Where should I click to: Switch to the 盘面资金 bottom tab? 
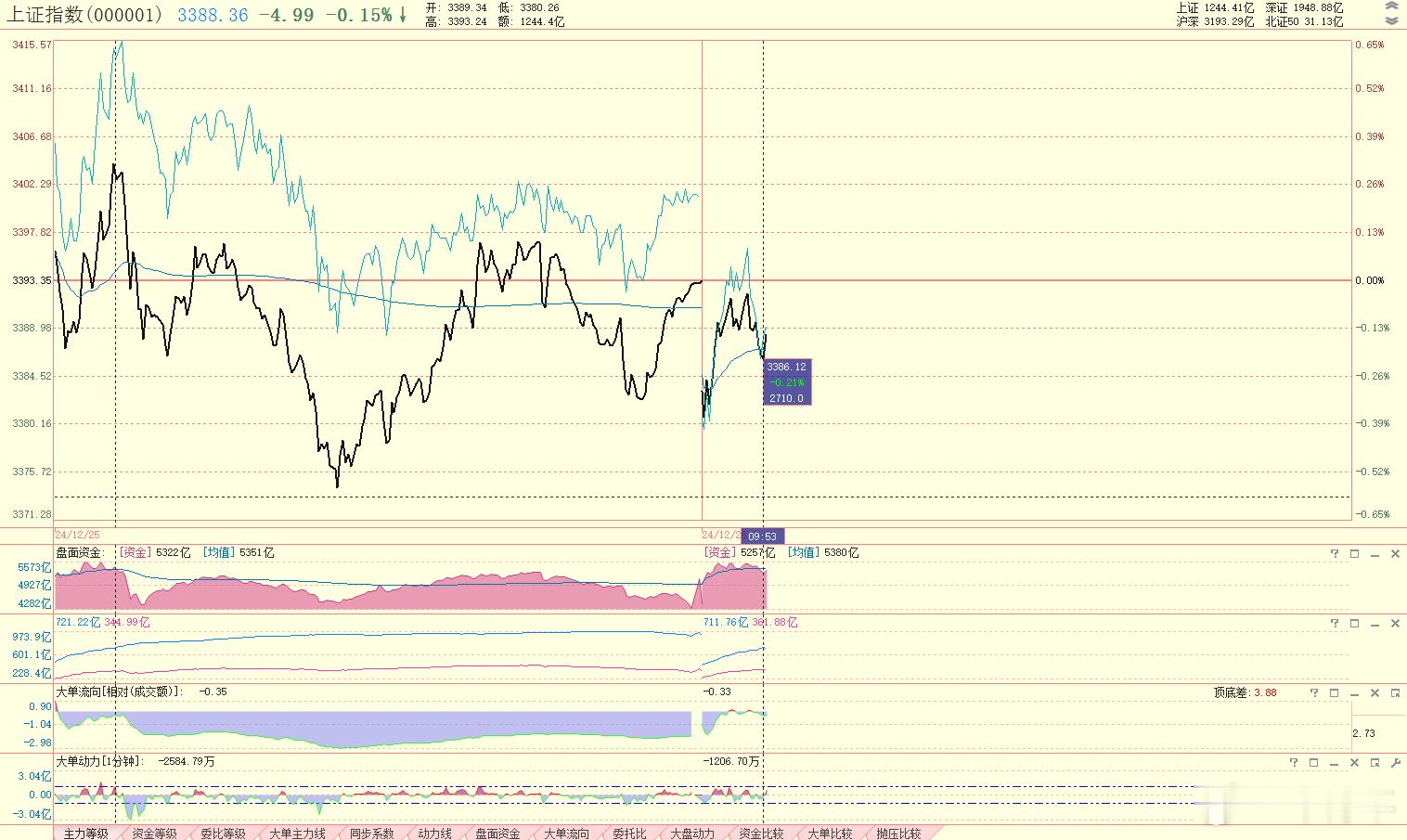point(498,834)
